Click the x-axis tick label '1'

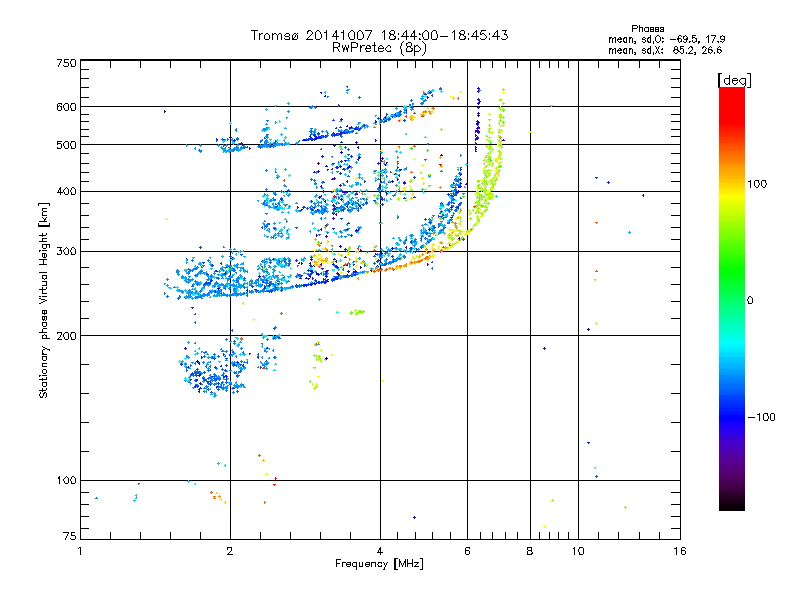point(80,551)
